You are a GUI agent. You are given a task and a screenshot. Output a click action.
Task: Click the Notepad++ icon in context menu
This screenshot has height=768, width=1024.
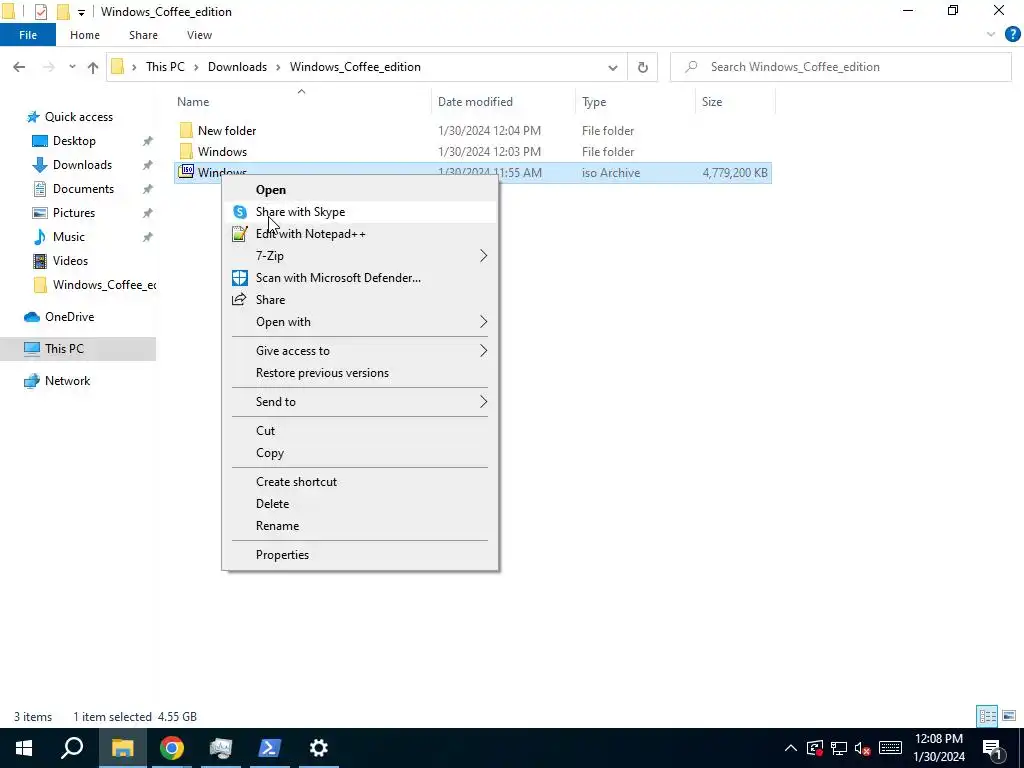tap(240, 234)
